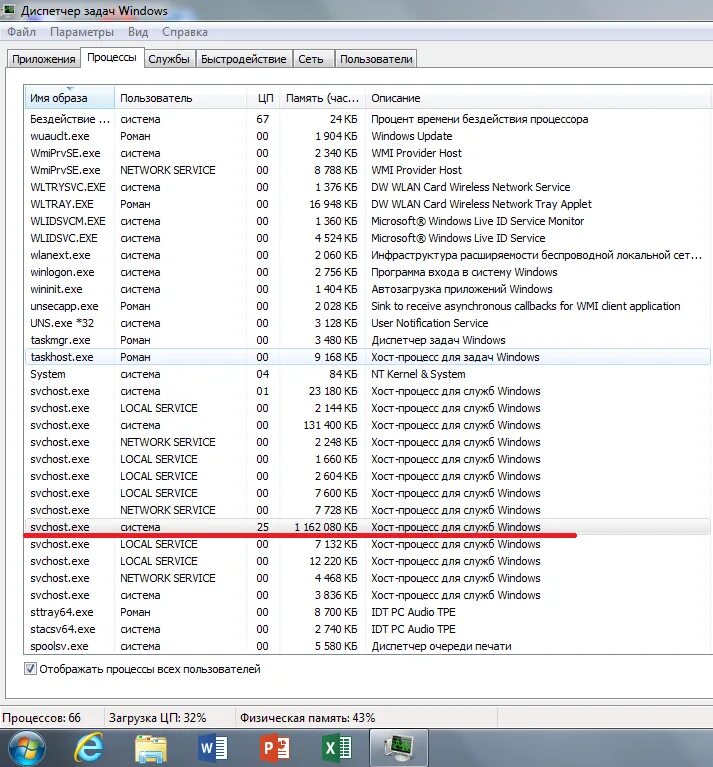Open Excel from taskbar
Image resolution: width=713 pixels, height=767 pixels.
[336, 748]
